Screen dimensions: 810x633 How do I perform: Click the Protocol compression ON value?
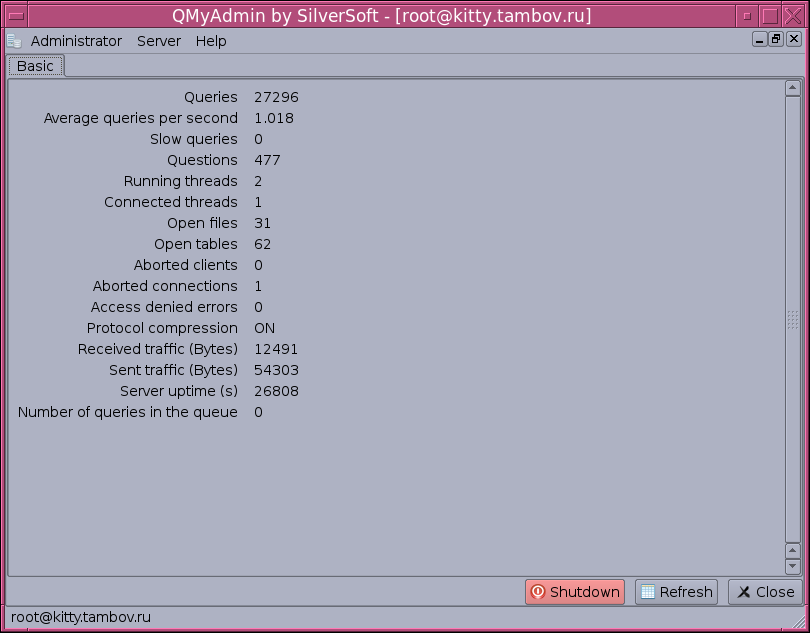264,328
